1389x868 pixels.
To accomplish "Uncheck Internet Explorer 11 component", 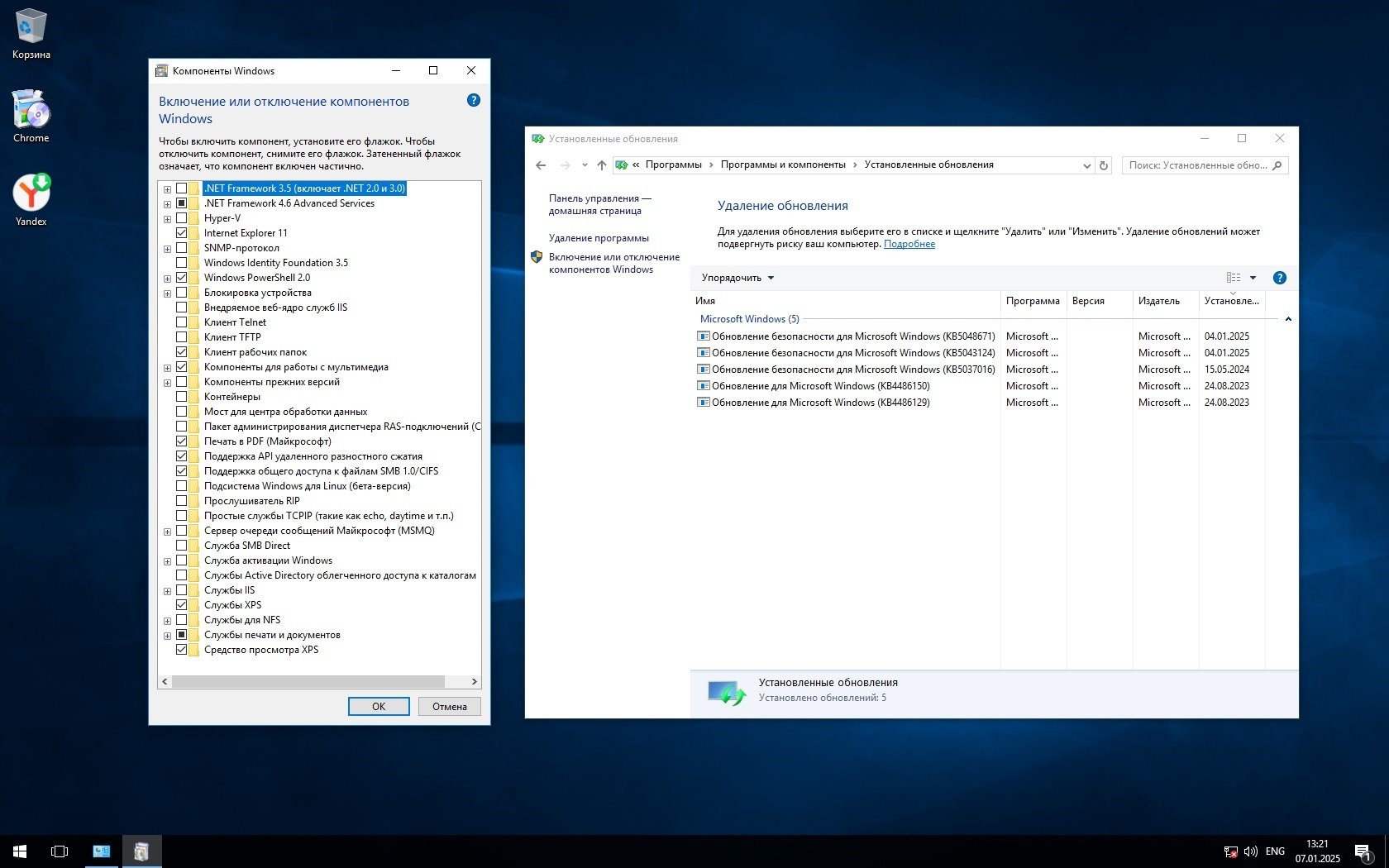I will (181, 233).
